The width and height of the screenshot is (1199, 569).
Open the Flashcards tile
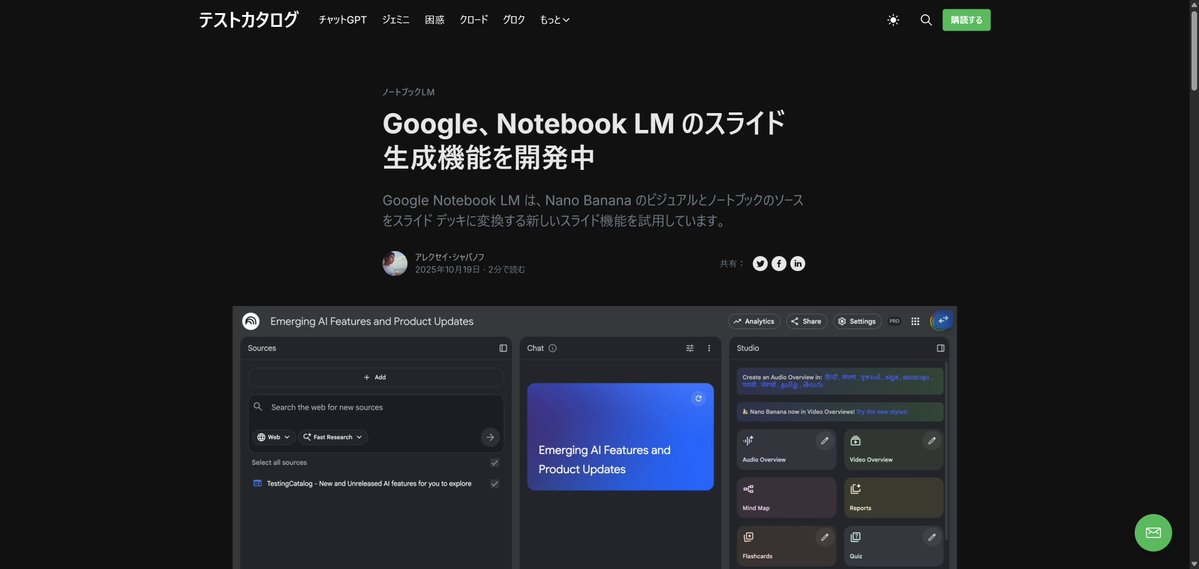(x=787, y=546)
